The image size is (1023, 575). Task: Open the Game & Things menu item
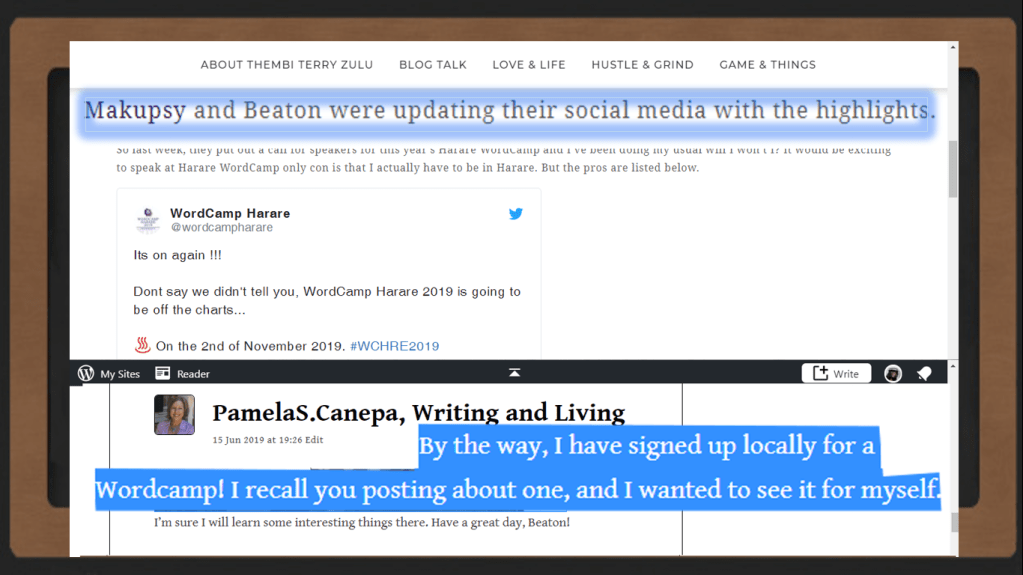point(767,65)
